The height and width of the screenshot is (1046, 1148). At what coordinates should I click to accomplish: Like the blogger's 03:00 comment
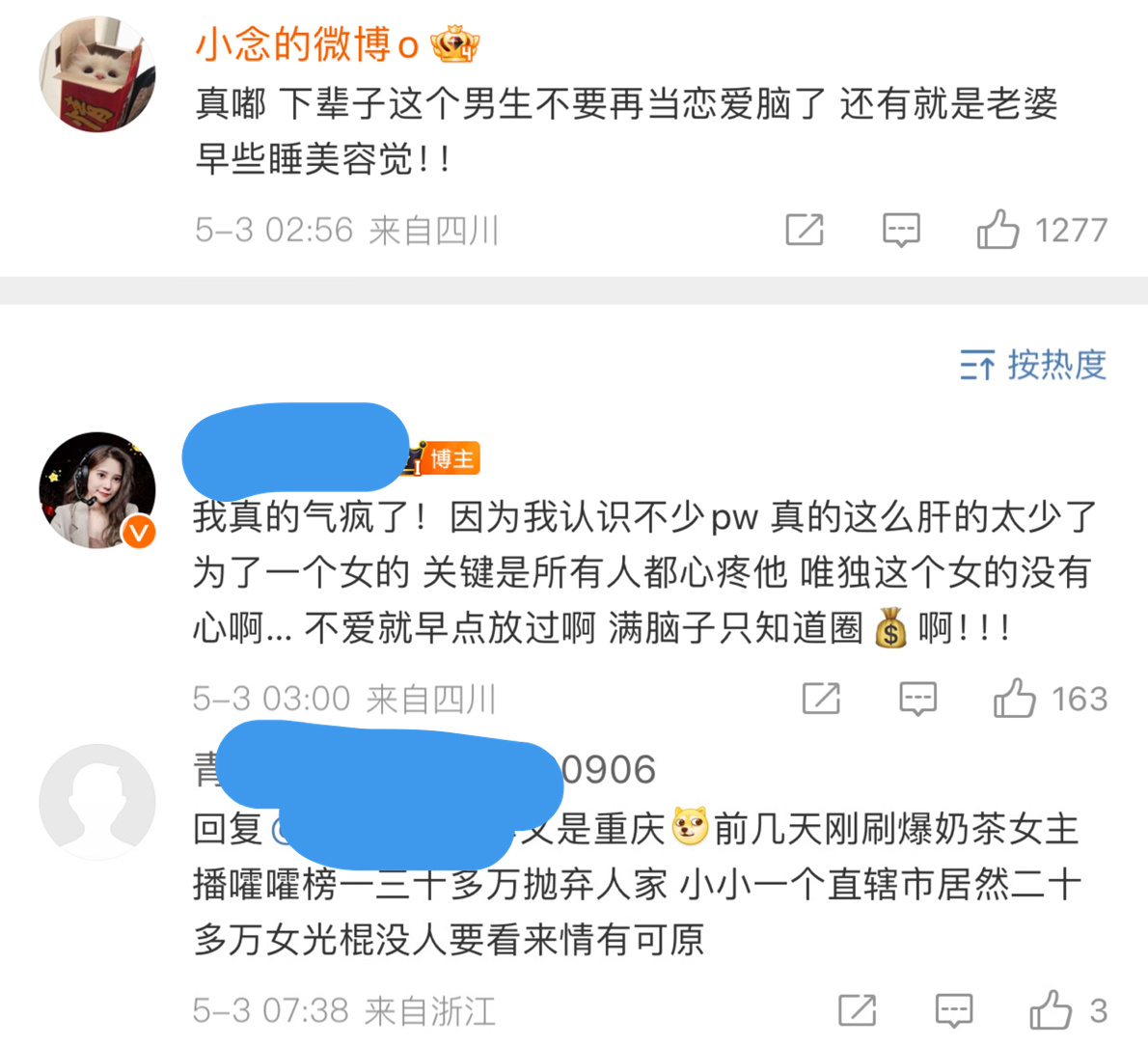point(1014,698)
